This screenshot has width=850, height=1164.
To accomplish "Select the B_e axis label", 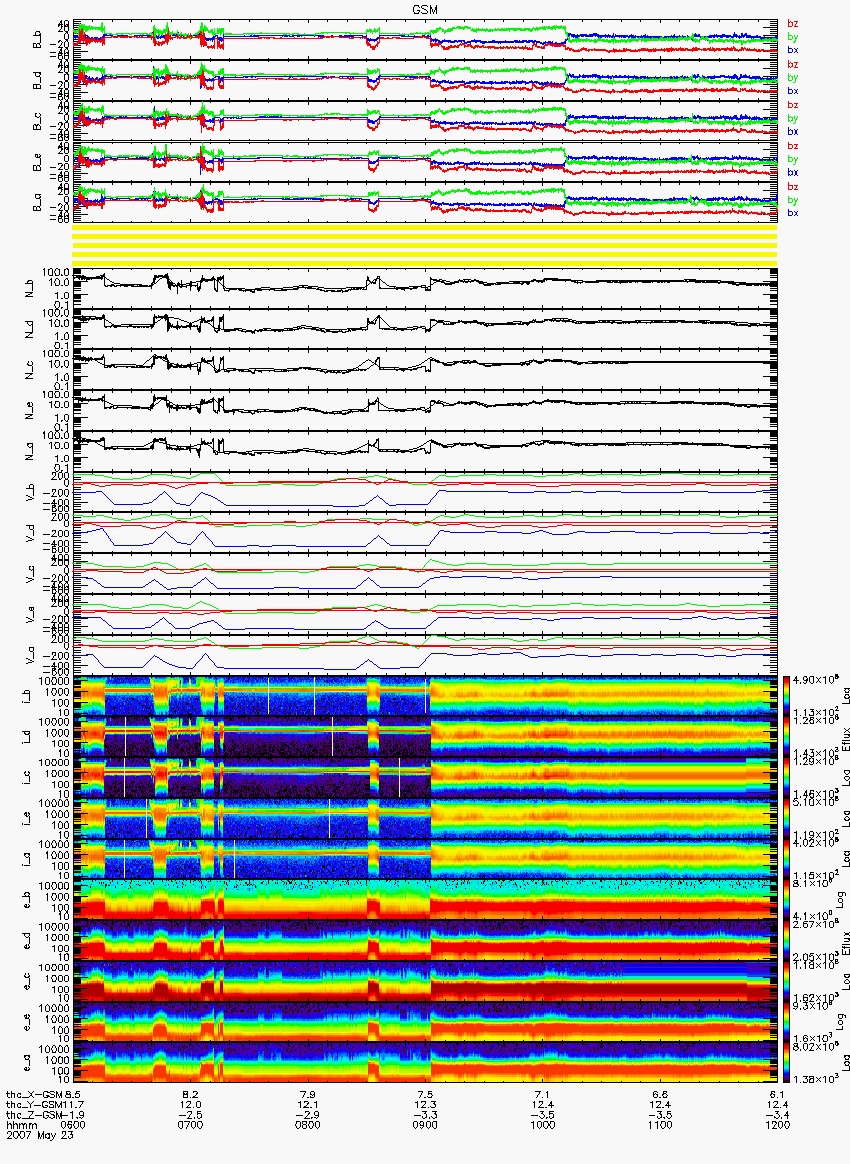I will coord(37,163).
